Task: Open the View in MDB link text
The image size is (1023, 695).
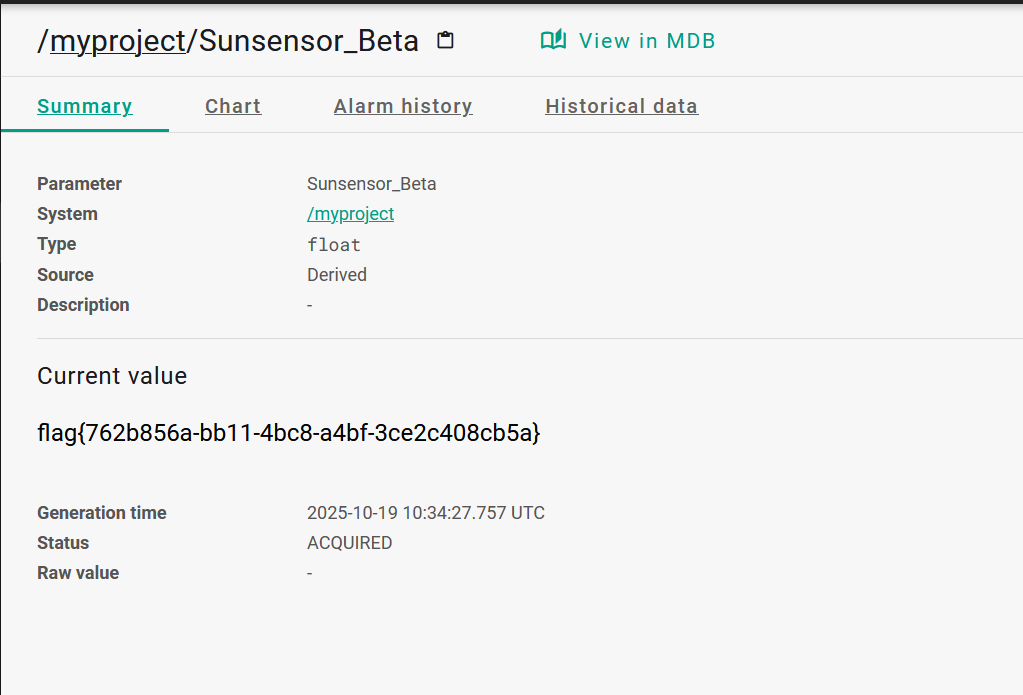Action: point(647,41)
